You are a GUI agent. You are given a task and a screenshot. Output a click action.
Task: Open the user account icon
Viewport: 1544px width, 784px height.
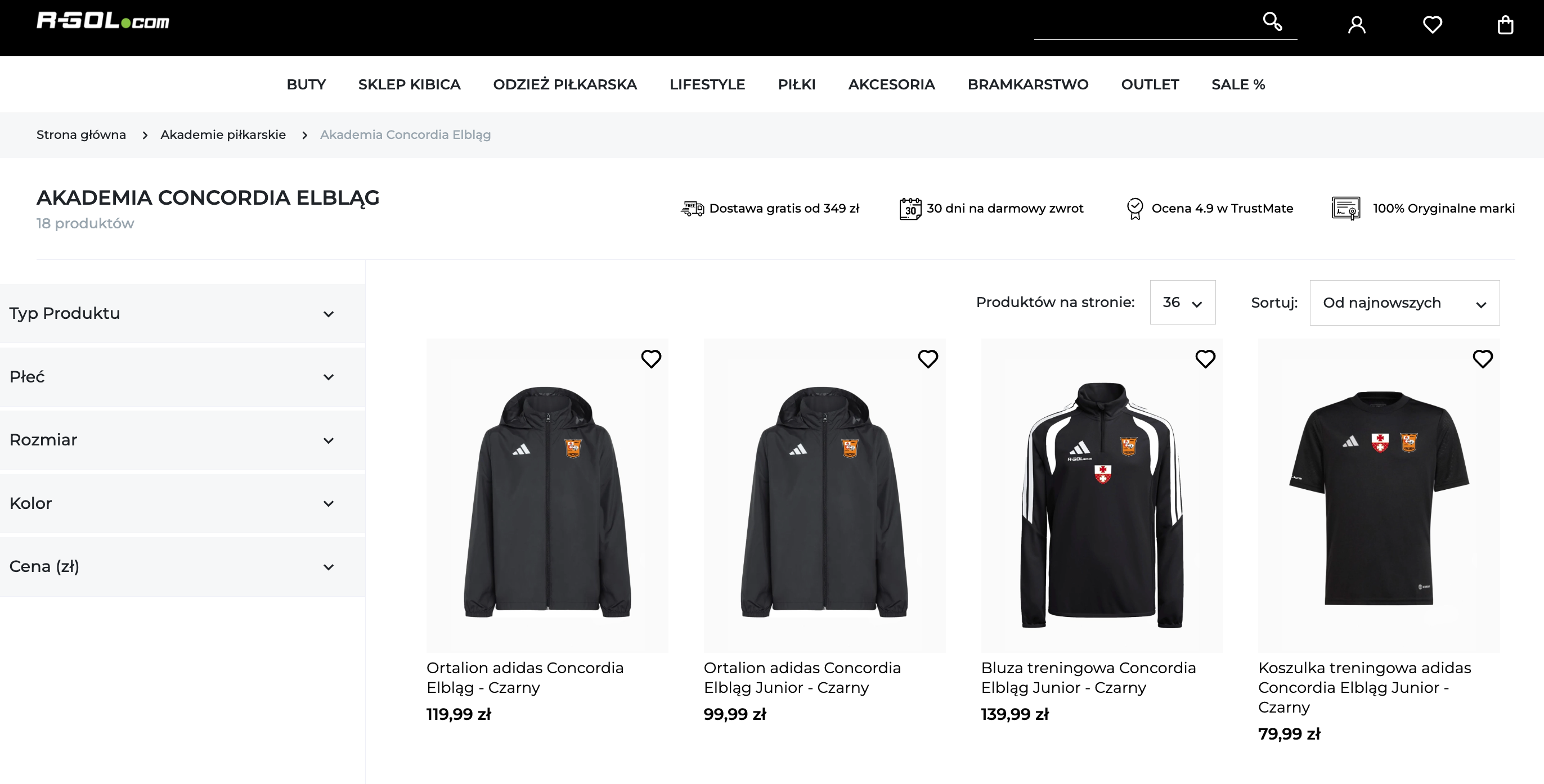point(1357,25)
